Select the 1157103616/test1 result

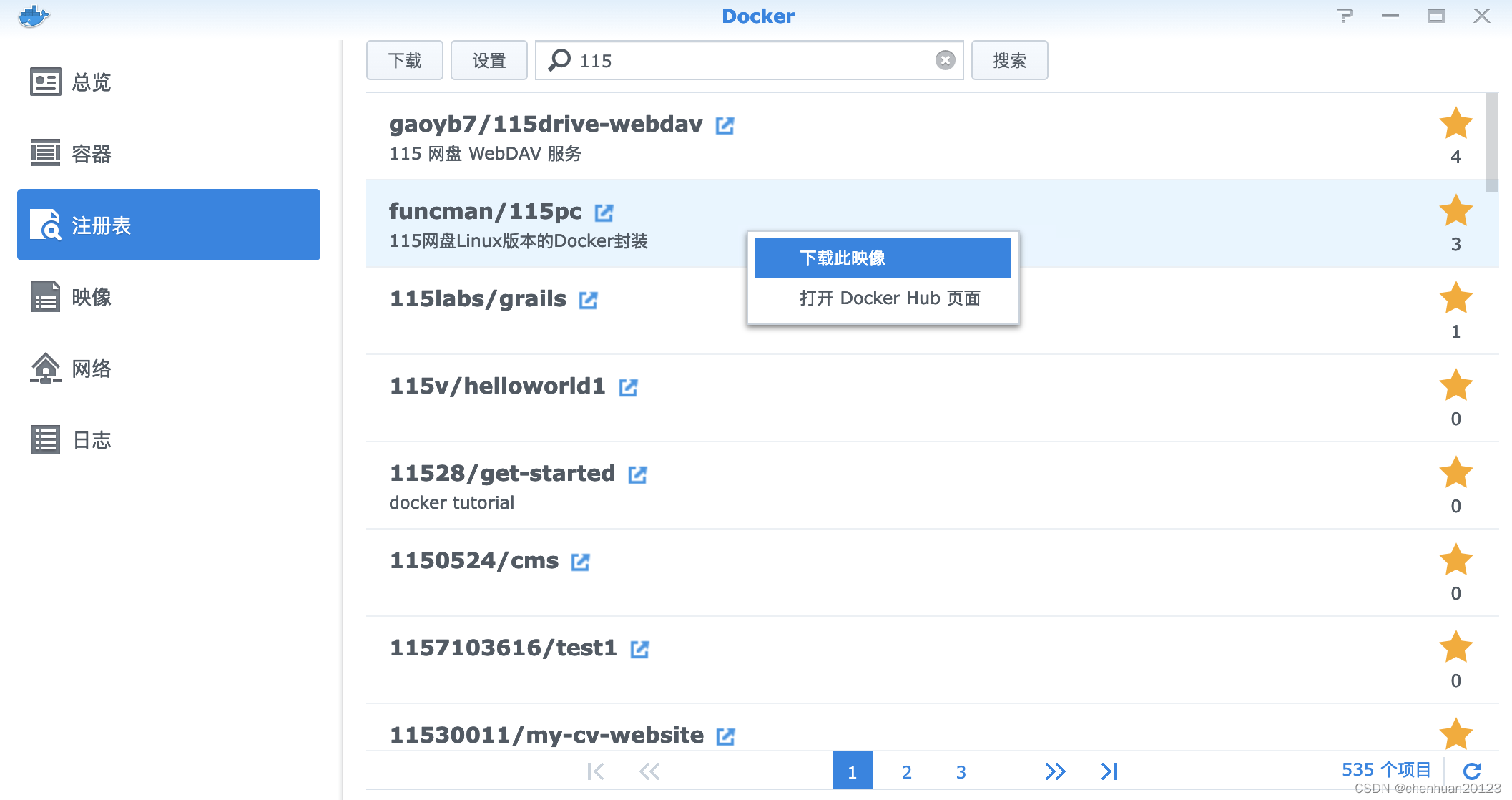pyautogui.click(x=932, y=660)
